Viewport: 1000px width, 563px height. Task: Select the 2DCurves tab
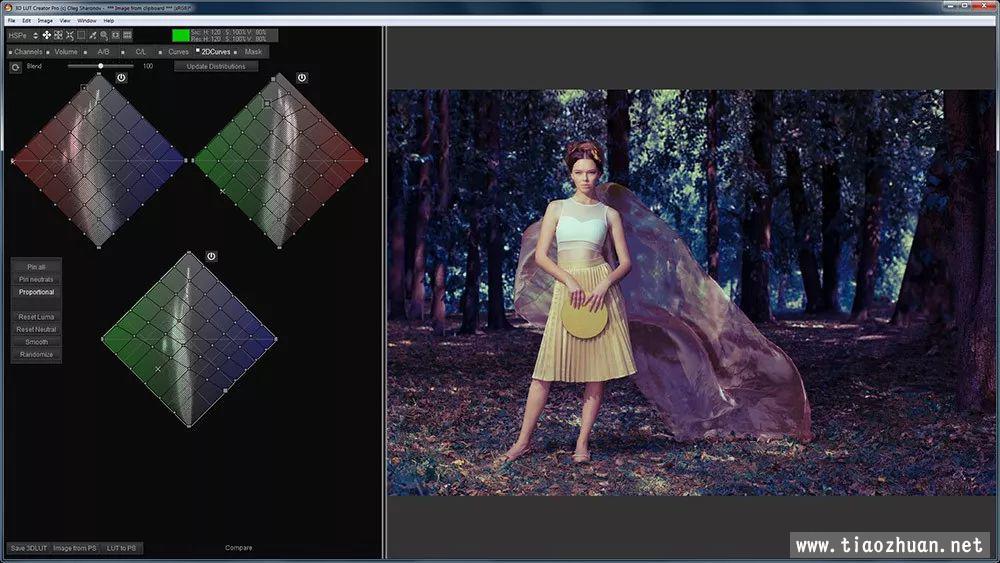point(216,52)
